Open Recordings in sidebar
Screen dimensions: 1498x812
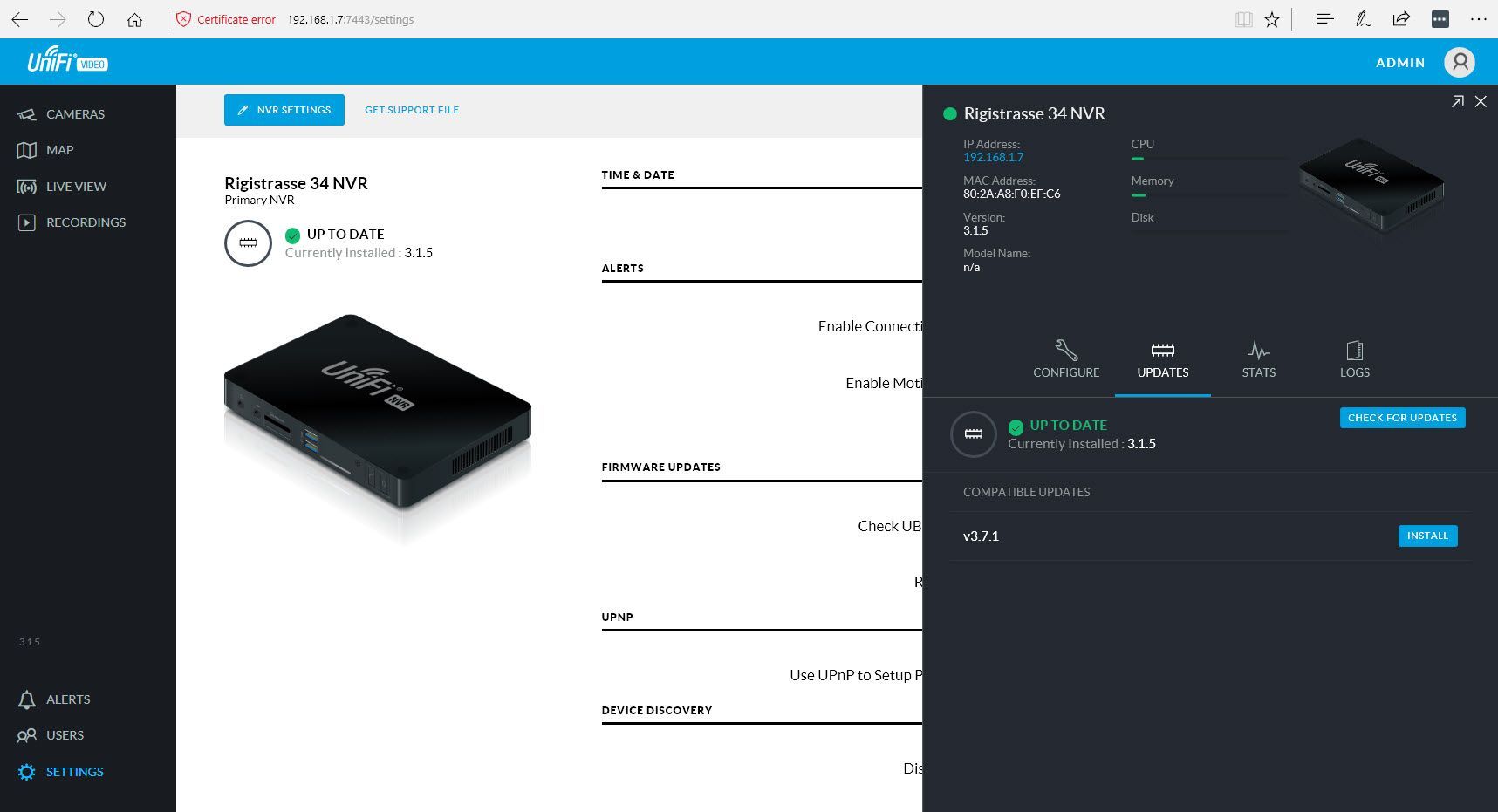click(x=72, y=222)
